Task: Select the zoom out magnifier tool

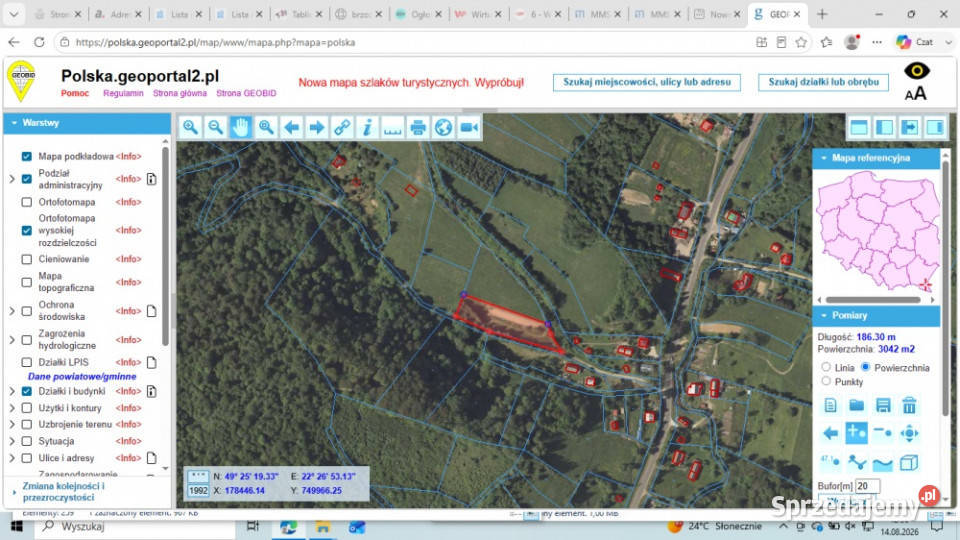Action: [216, 127]
